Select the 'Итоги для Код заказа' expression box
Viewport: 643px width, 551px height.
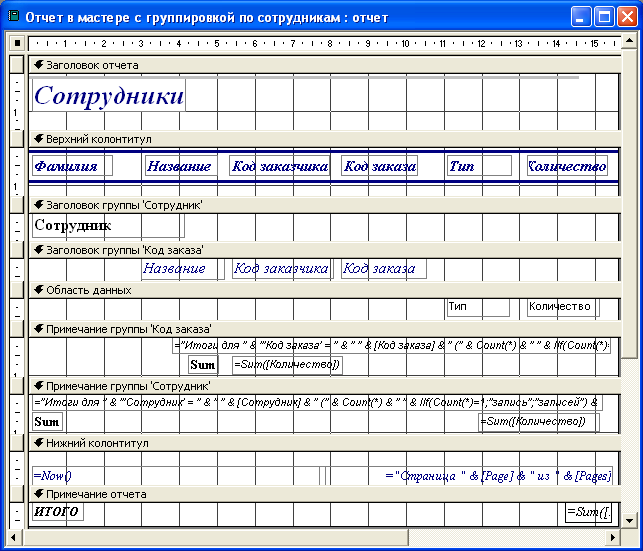391,346
